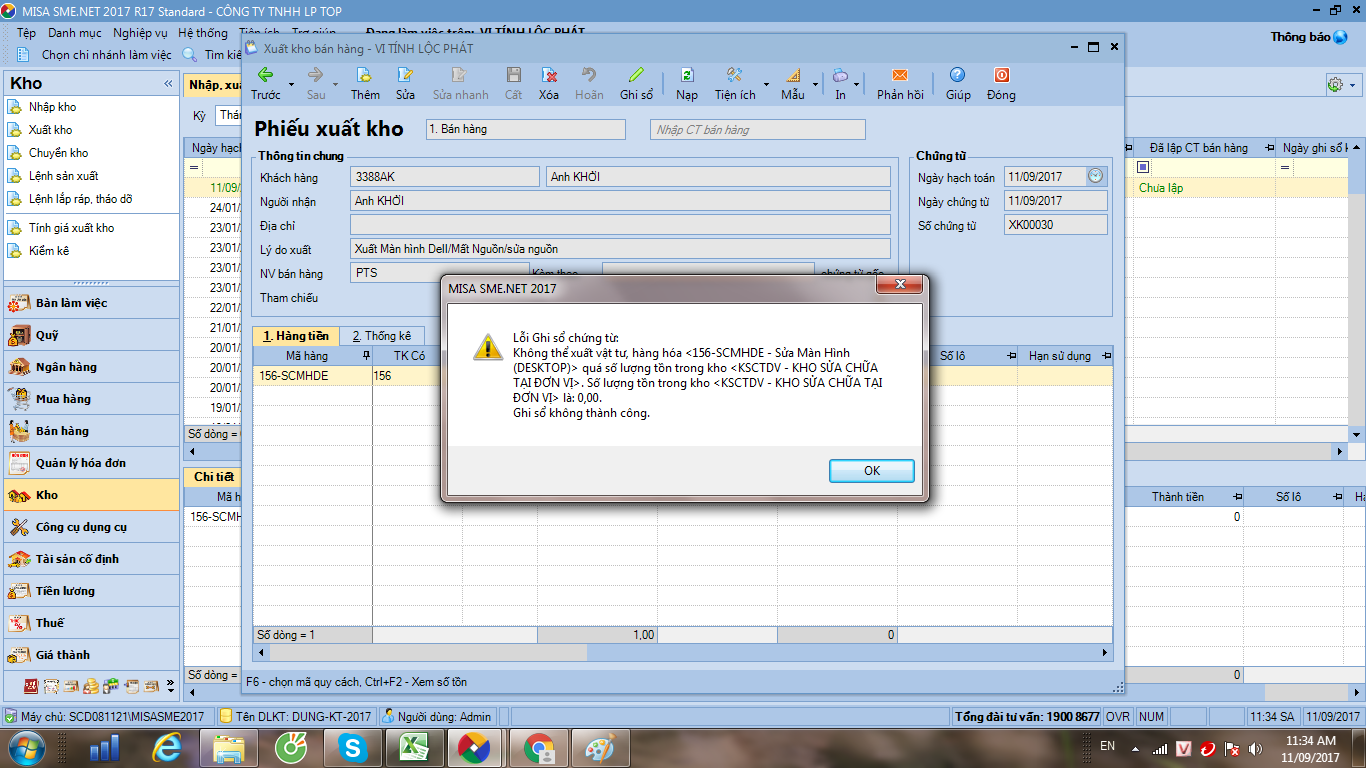This screenshot has width=1366, height=768.
Task: Click the Ghi sổ green pen icon
Action: coord(636,75)
